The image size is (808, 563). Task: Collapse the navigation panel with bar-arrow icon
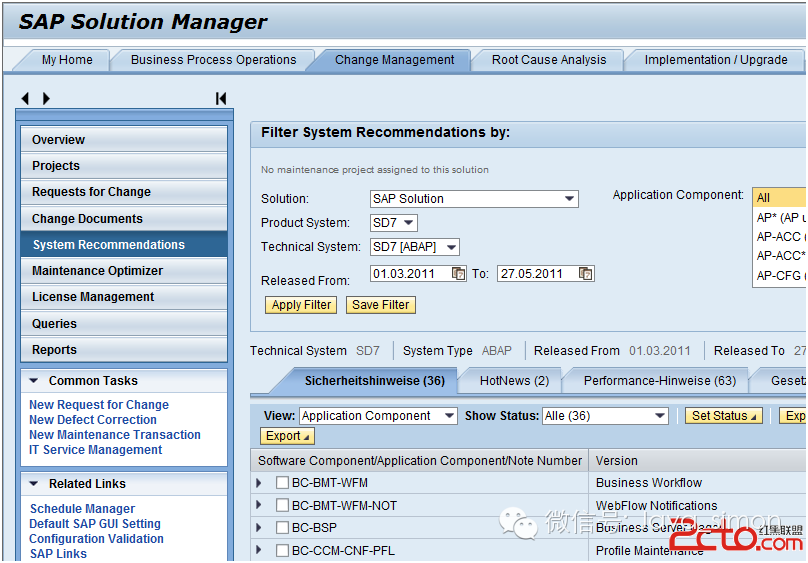point(221,98)
